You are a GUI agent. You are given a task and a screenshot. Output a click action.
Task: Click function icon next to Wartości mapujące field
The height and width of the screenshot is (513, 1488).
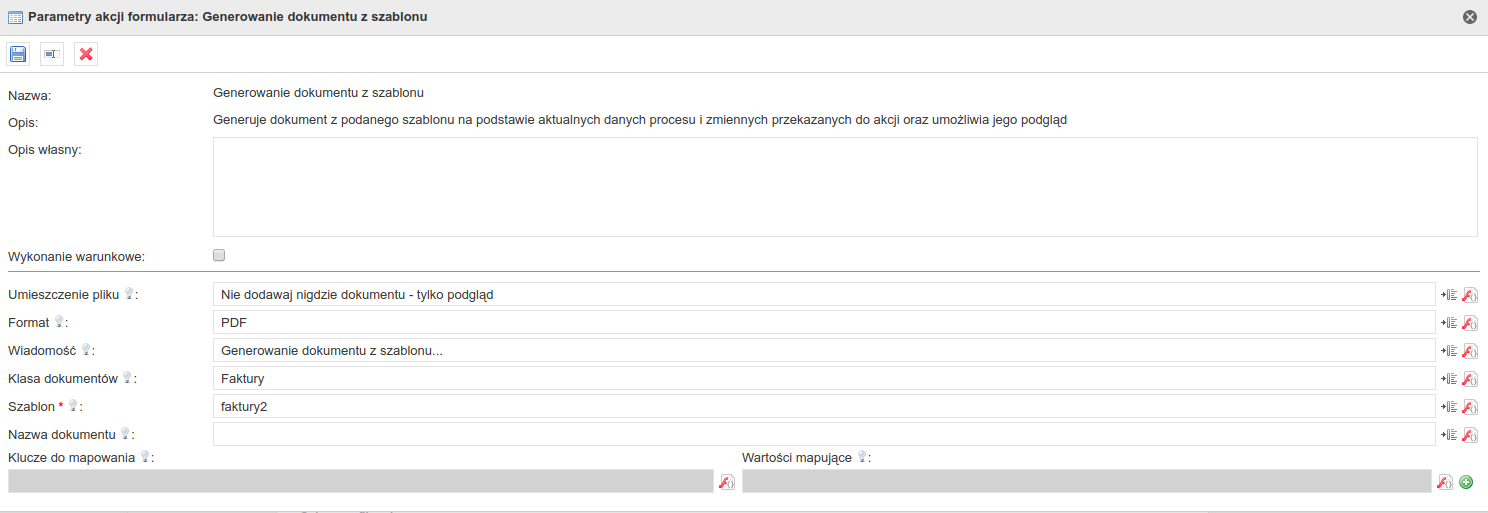tap(1444, 482)
